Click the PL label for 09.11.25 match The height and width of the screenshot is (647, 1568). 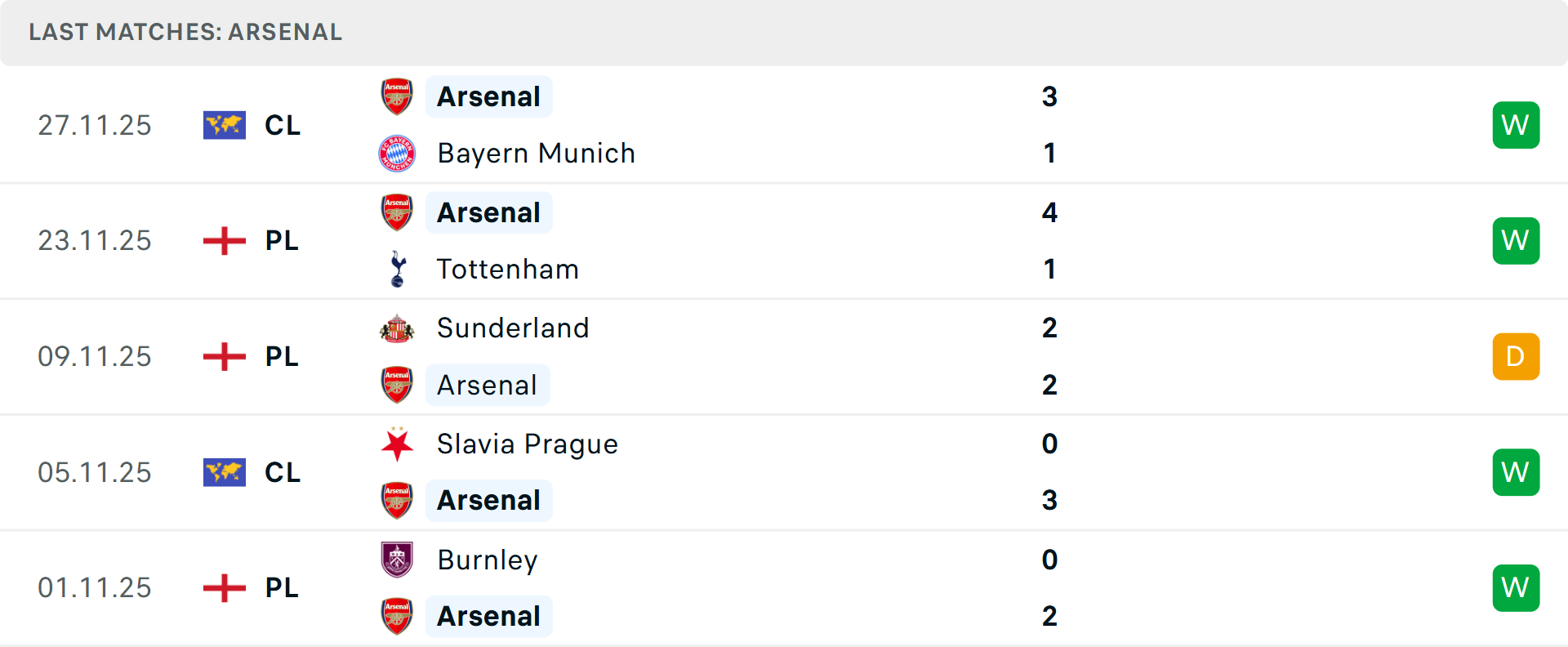pos(282,357)
